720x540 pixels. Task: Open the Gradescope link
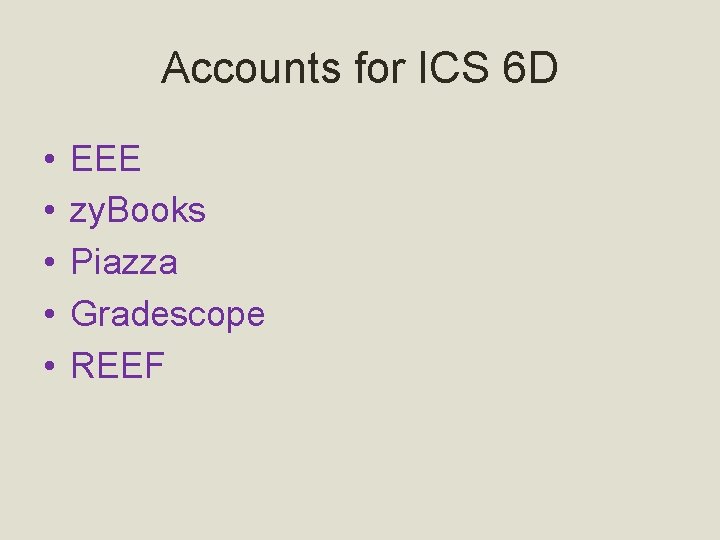(168, 315)
